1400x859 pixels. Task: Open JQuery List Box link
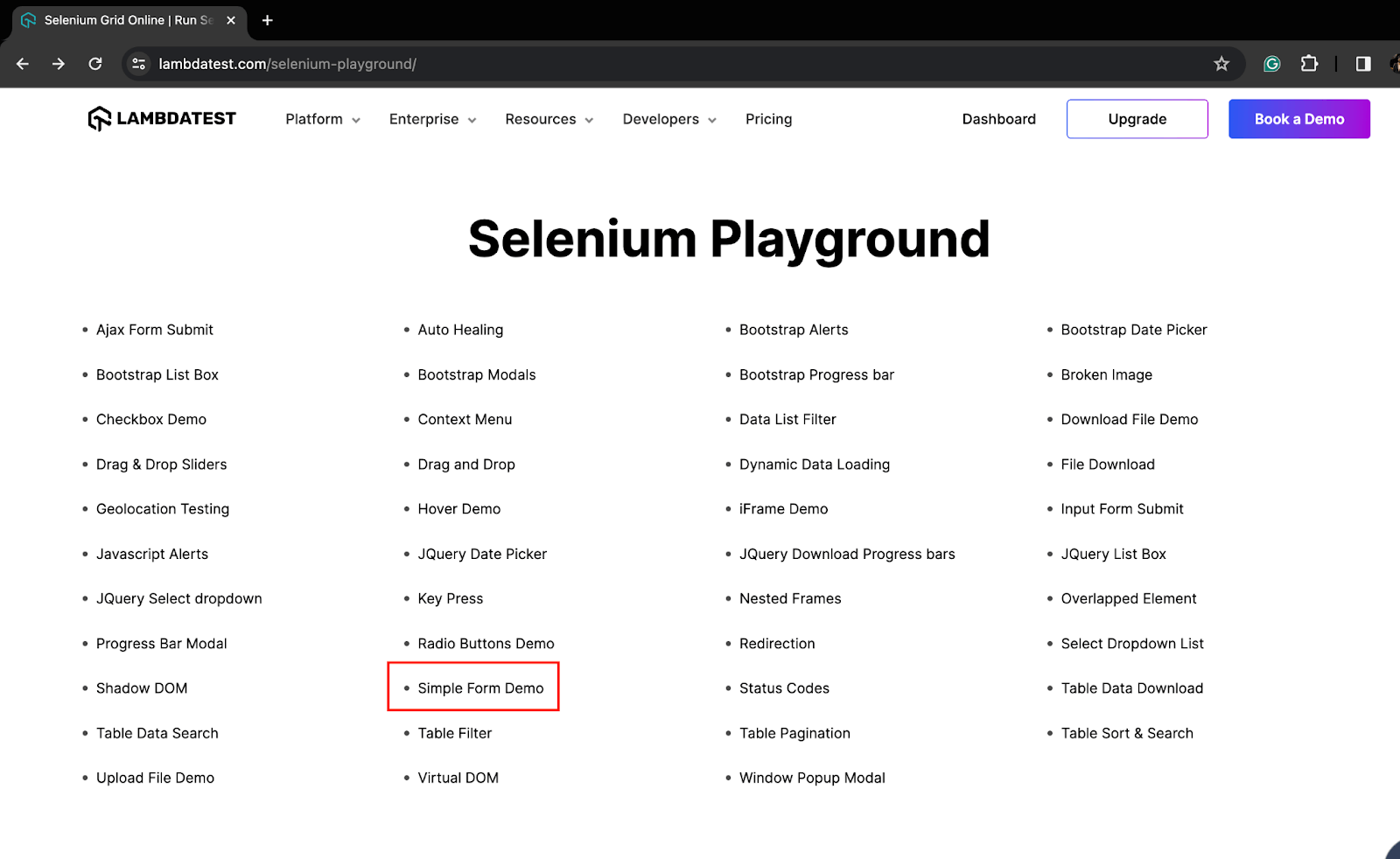point(1113,554)
